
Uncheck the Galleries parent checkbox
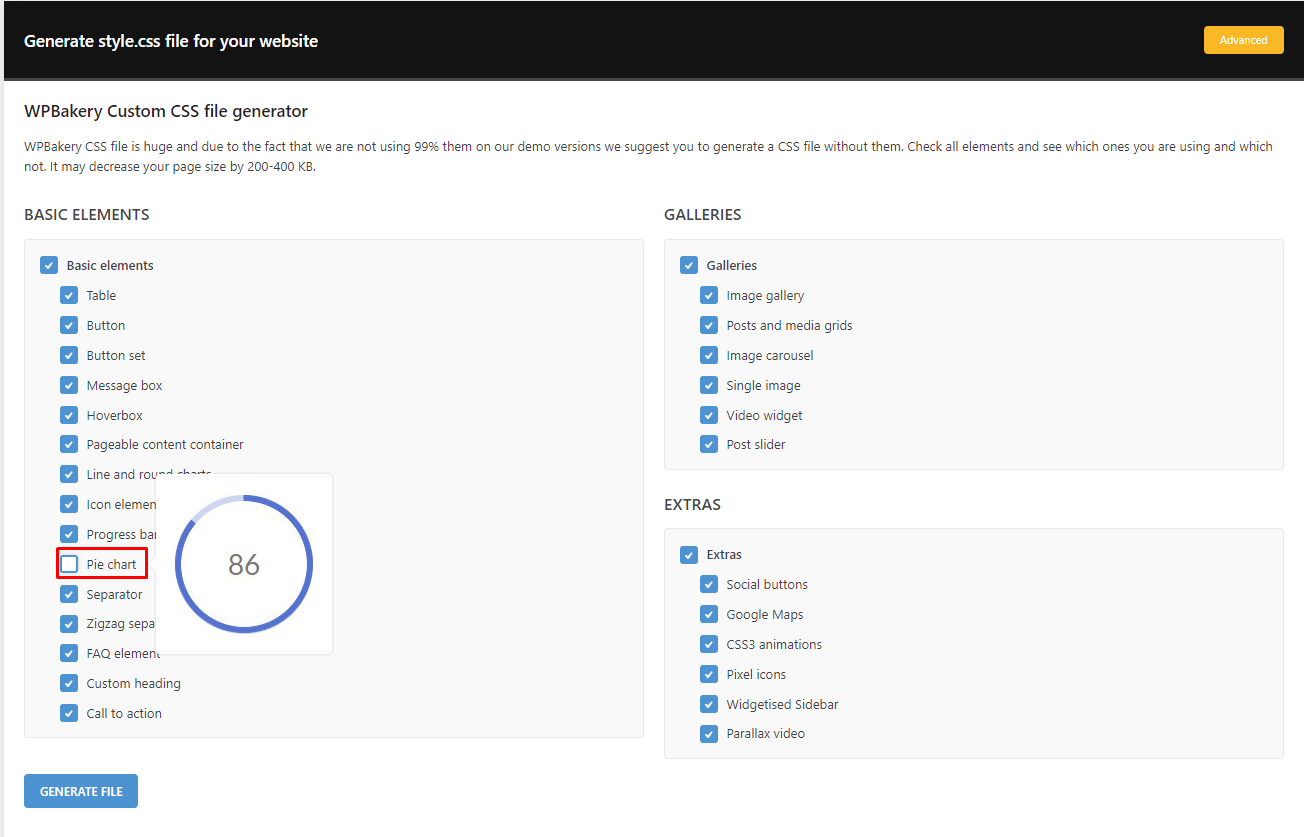pyautogui.click(x=689, y=265)
